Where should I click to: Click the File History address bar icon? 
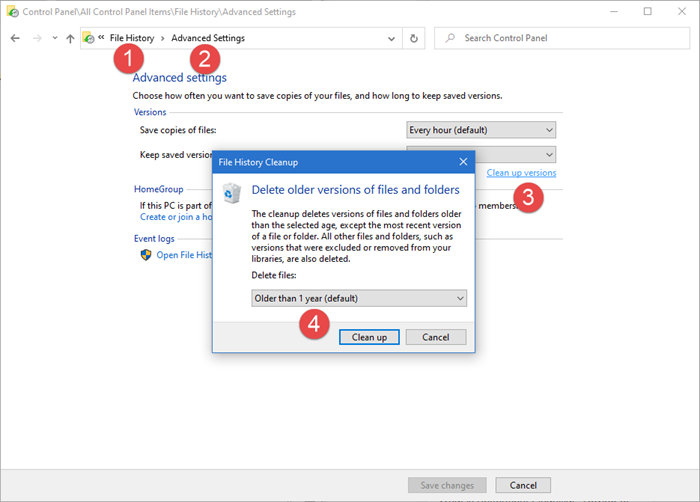88,38
